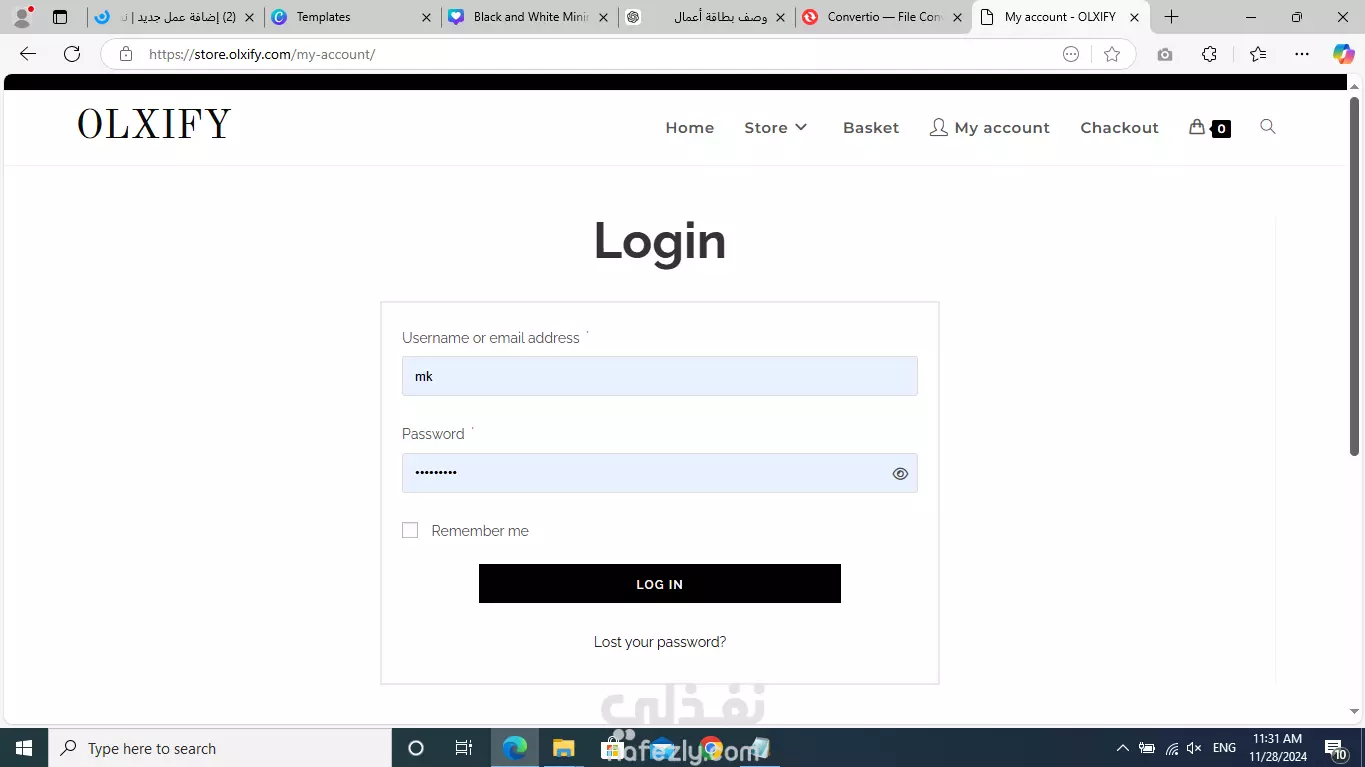Expand the Store dropdown menu
1365x767 pixels.
click(x=776, y=128)
